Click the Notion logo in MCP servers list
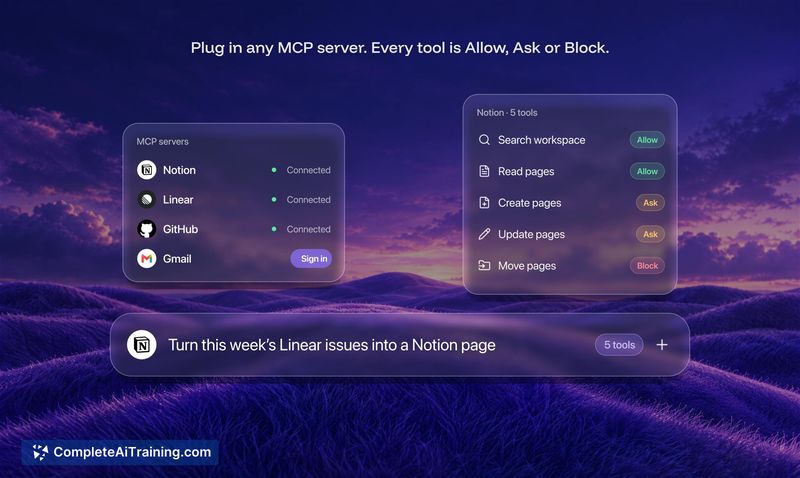Screen dimensions: 800x478 point(146,170)
